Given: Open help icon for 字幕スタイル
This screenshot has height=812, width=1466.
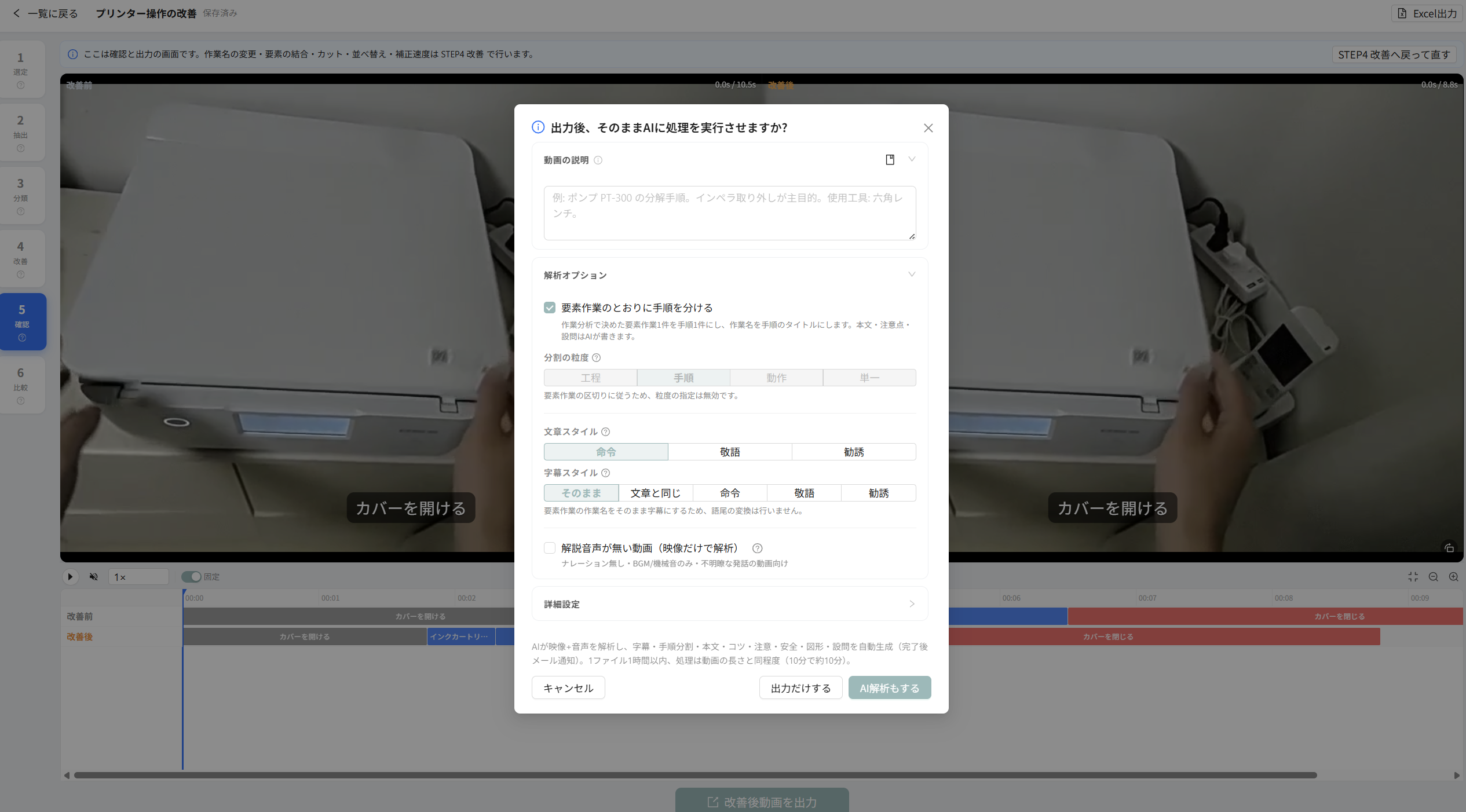Looking at the screenshot, I should [x=605, y=473].
